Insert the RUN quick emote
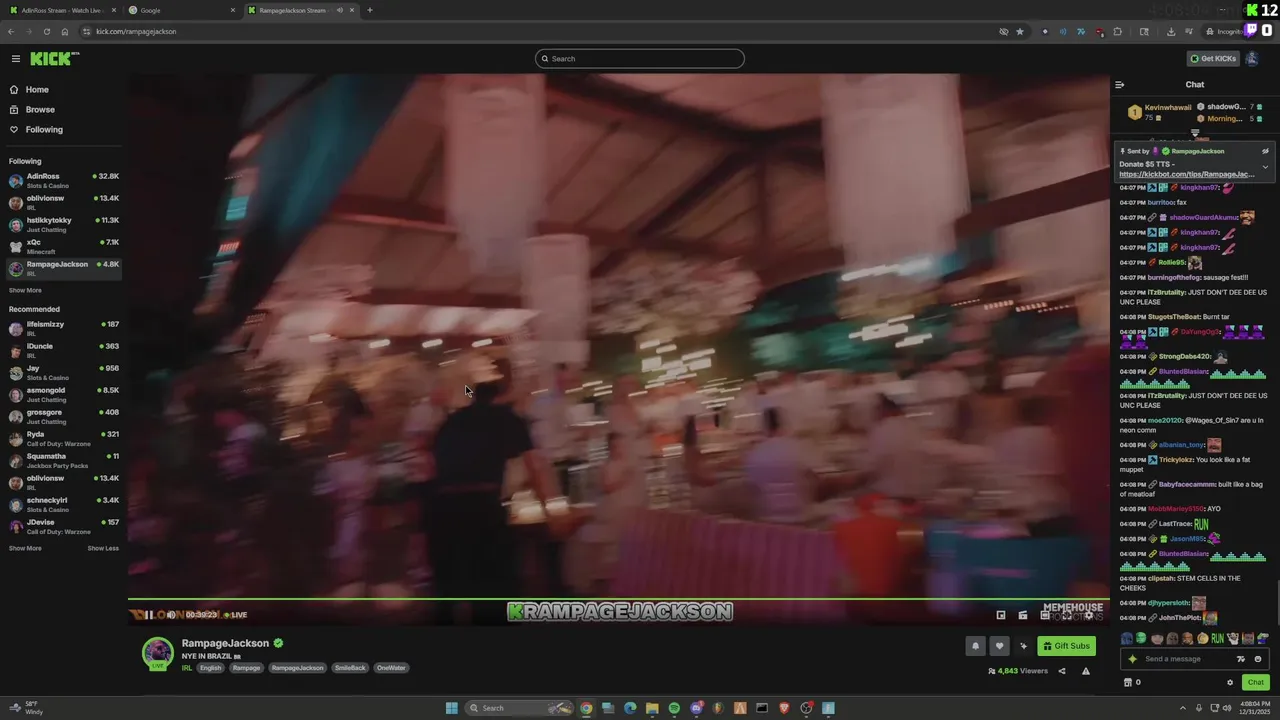This screenshot has height=720, width=1280. [x=1217, y=638]
